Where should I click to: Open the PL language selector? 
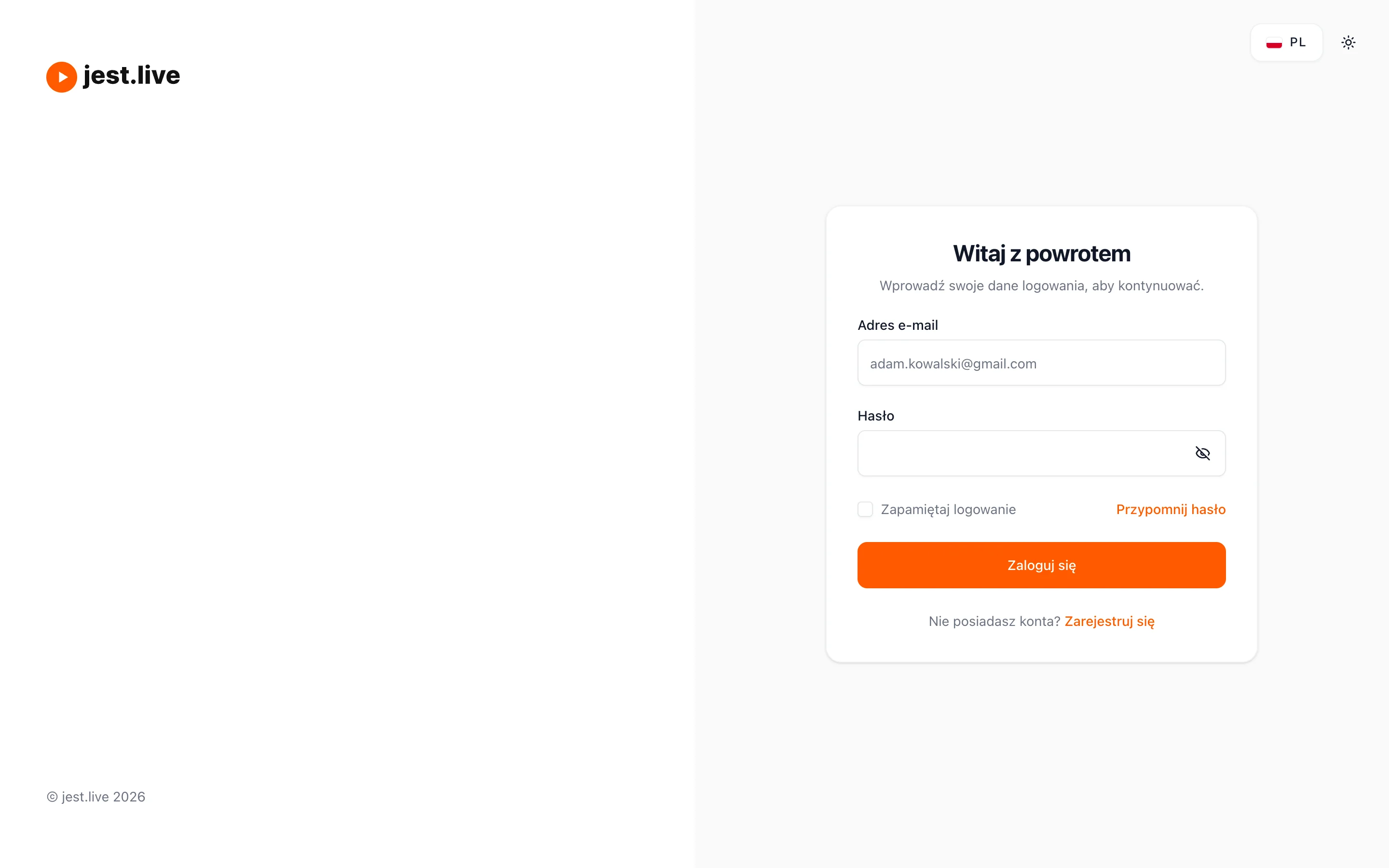pos(1286,42)
